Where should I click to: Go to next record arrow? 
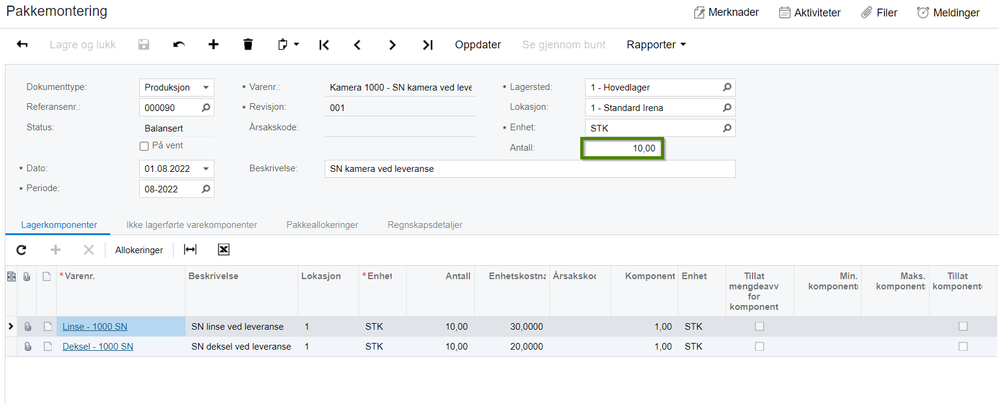click(x=392, y=45)
